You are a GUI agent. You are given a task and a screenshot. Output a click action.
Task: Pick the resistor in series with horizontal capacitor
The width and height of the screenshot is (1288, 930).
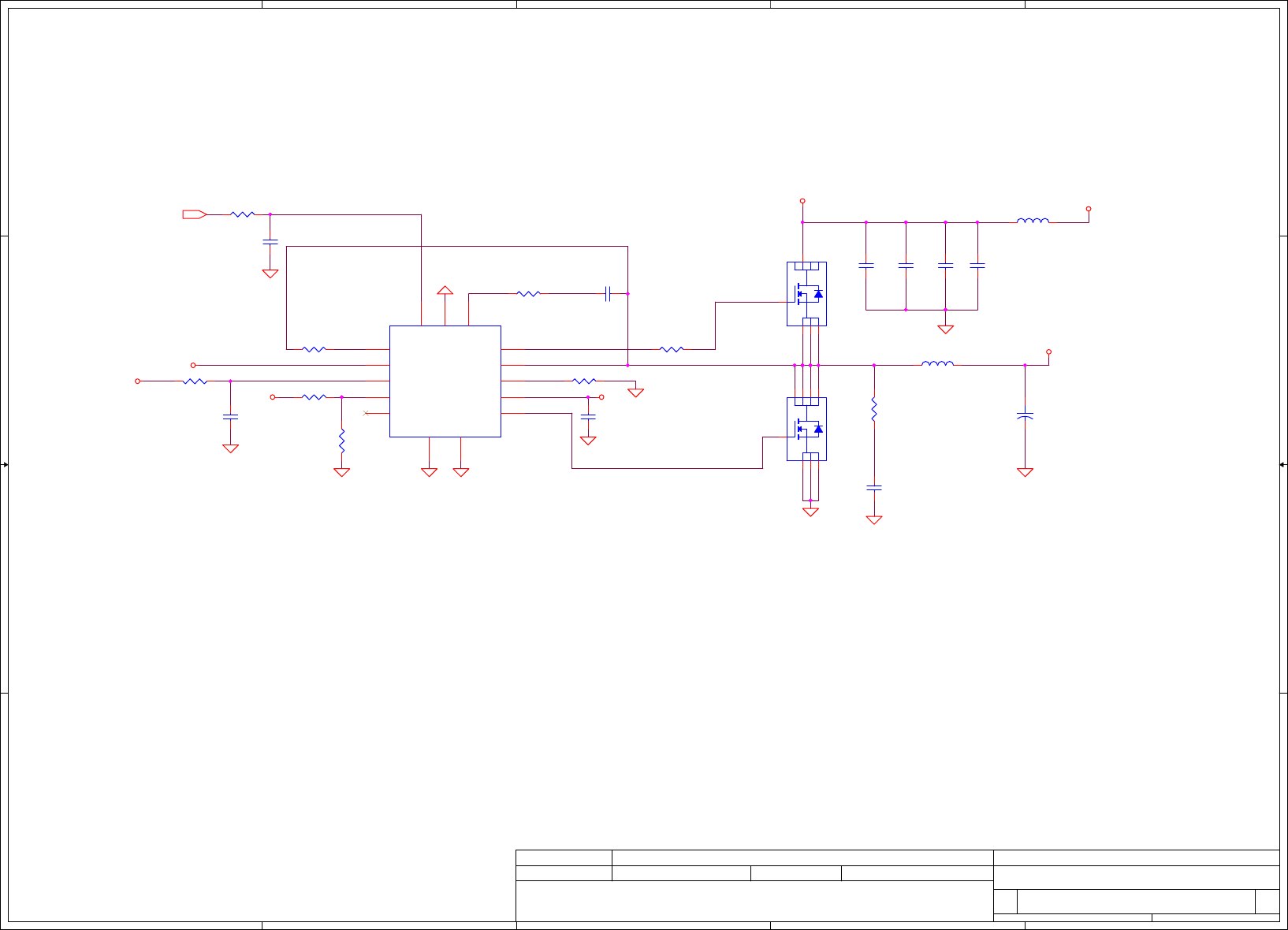click(x=528, y=294)
